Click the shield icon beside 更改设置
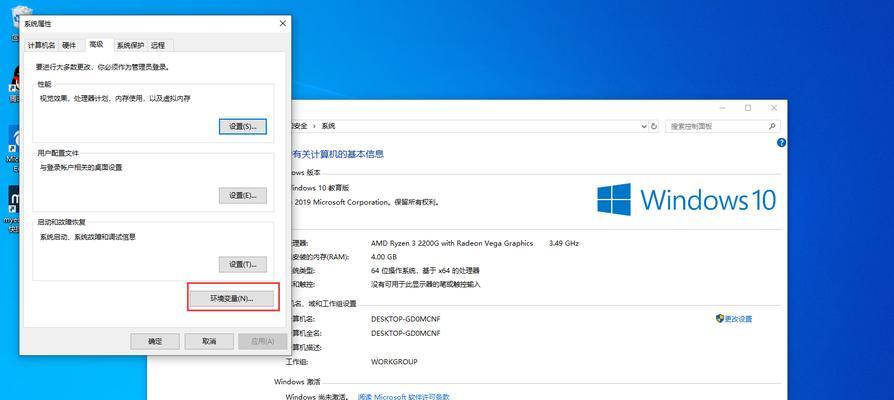This screenshot has width=894, height=400. (720, 319)
